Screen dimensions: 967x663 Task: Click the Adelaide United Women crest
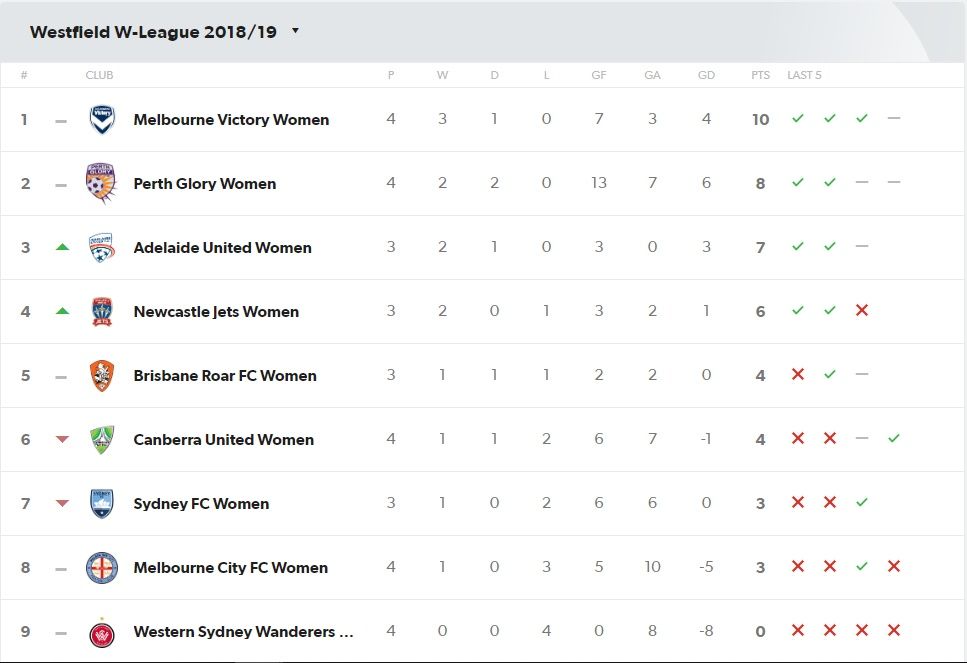click(101, 247)
